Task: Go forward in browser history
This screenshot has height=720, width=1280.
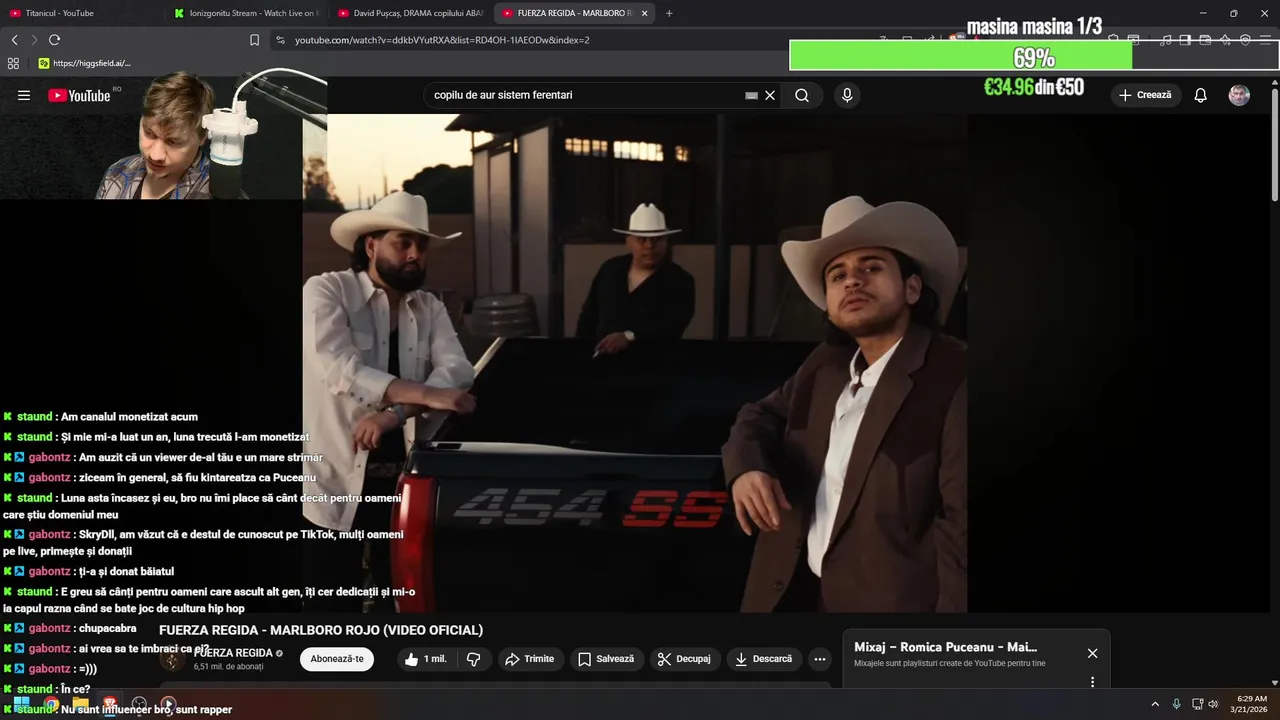Action: (x=34, y=40)
